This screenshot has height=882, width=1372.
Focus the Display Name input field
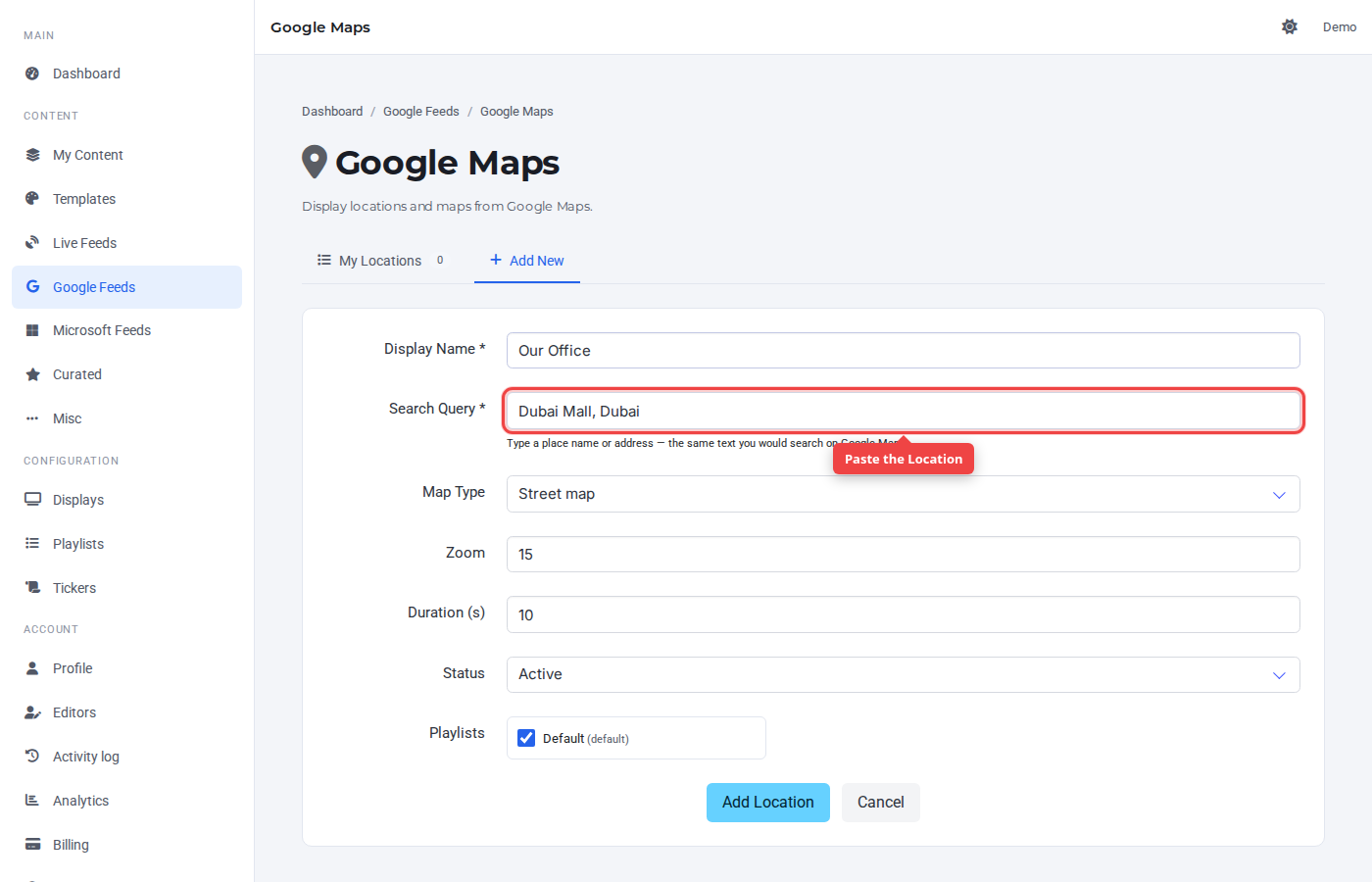[x=903, y=351]
